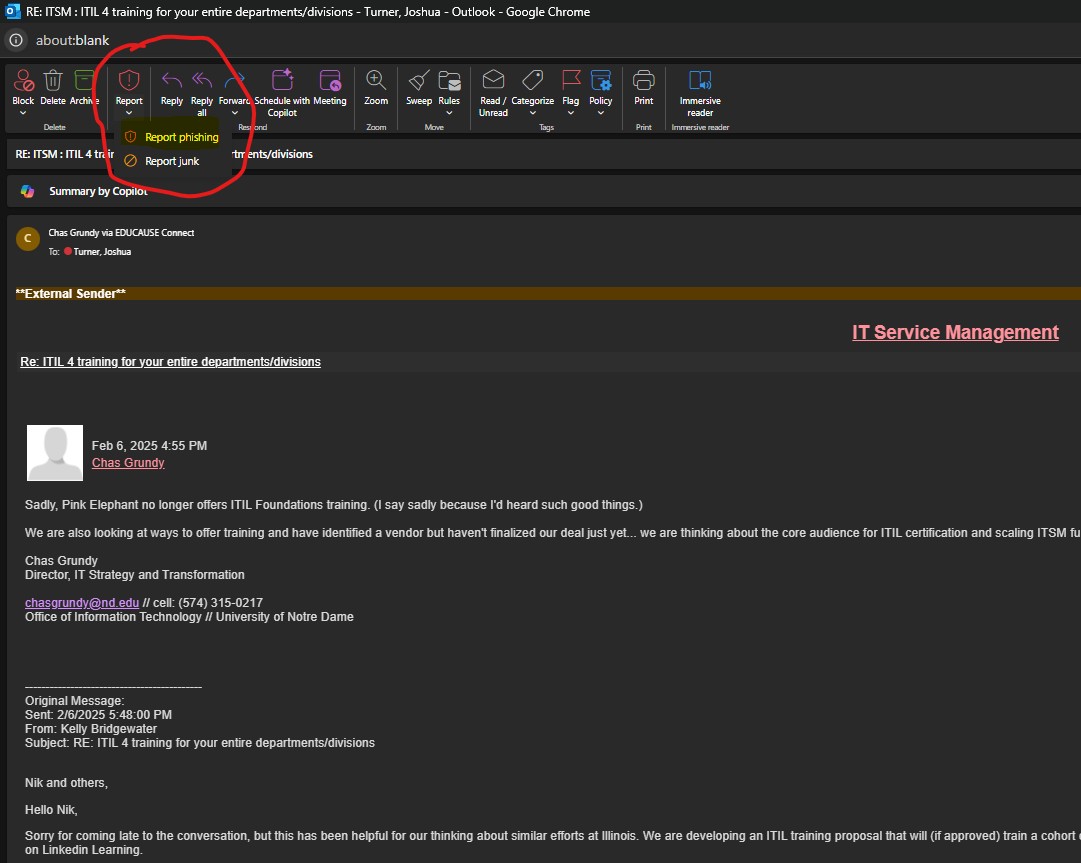
Task: Click the chasgrundy@nd.edu email link
Action: click(82, 602)
